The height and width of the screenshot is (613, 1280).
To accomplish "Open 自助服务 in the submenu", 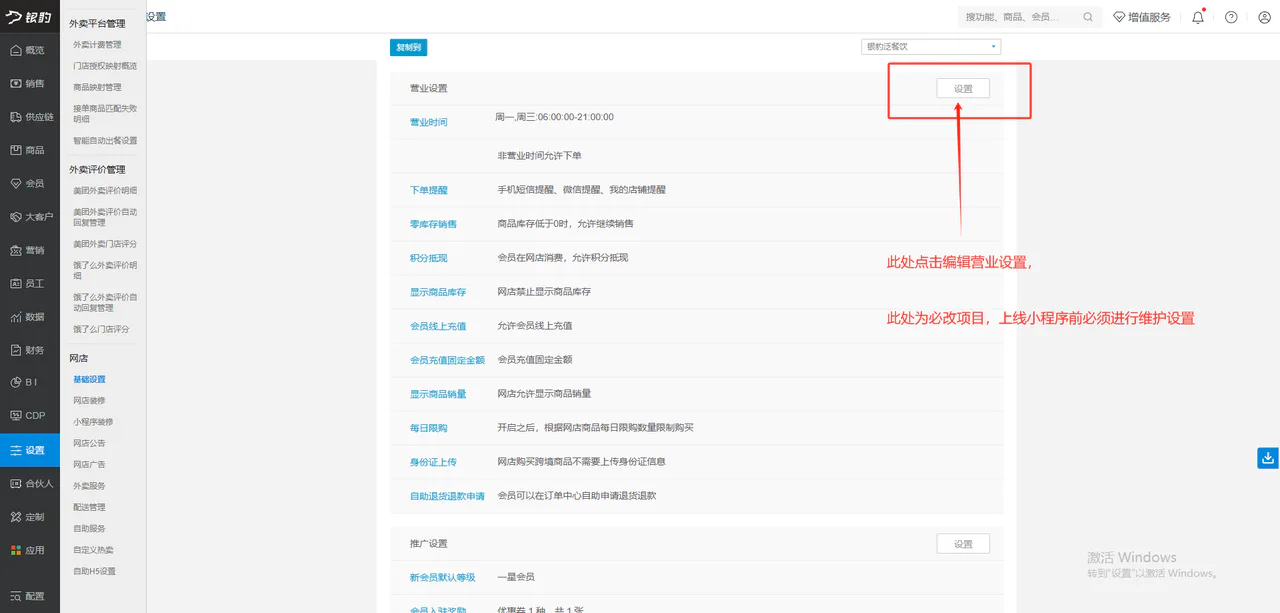I will click(x=89, y=529).
